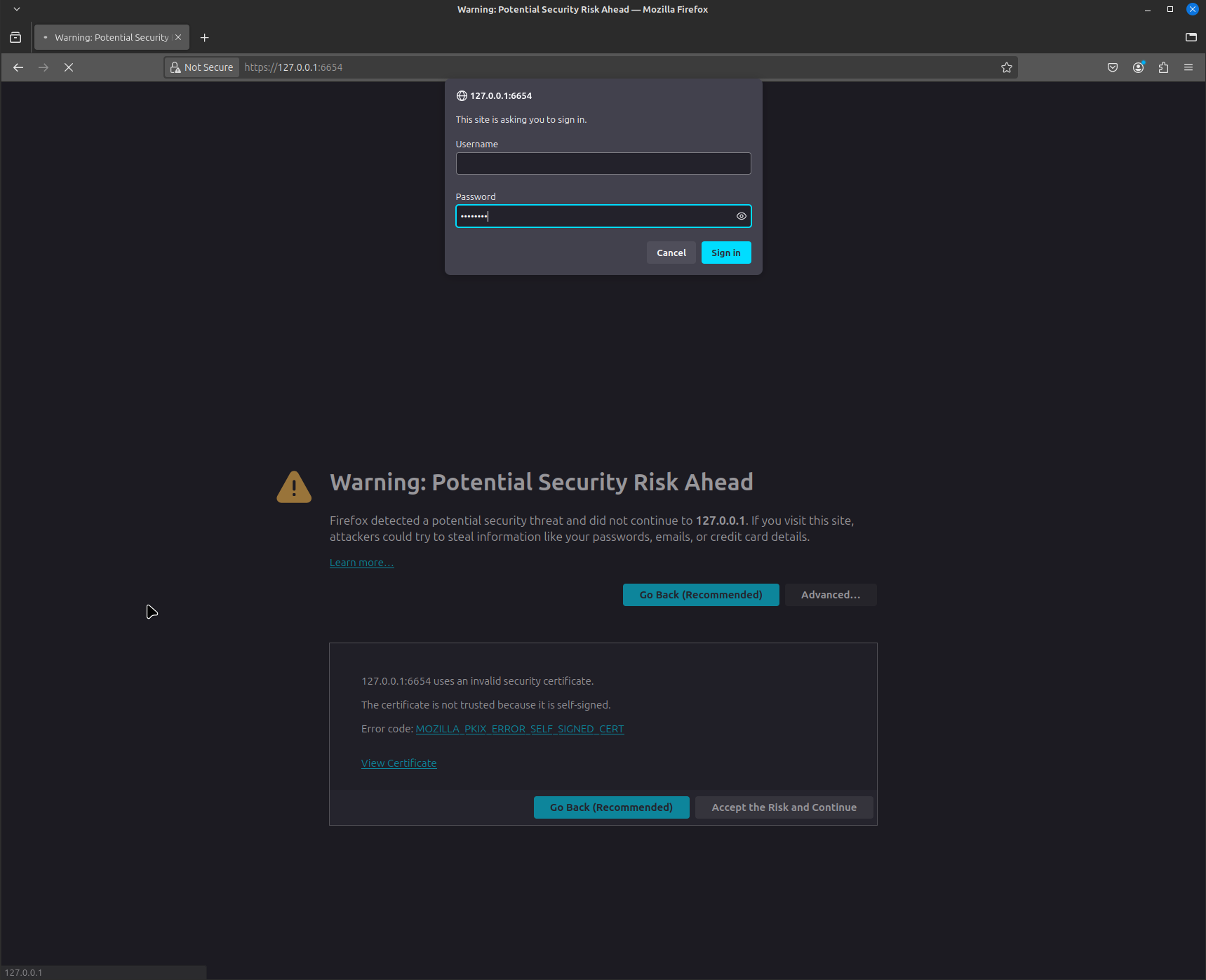Open the Firefox account icon
Image resolution: width=1206 pixels, height=980 pixels.
point(1138,67)
